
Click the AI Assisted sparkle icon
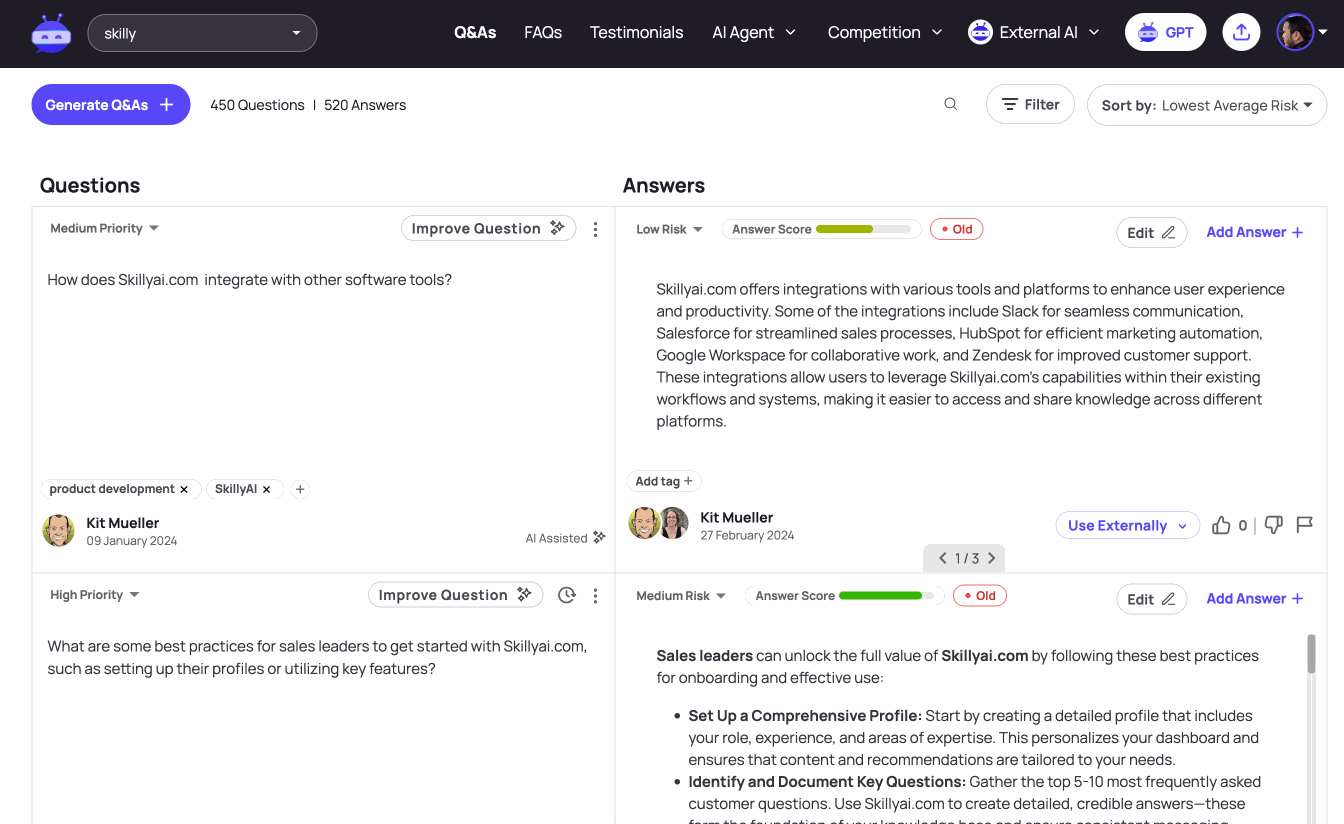click(599, 537)
